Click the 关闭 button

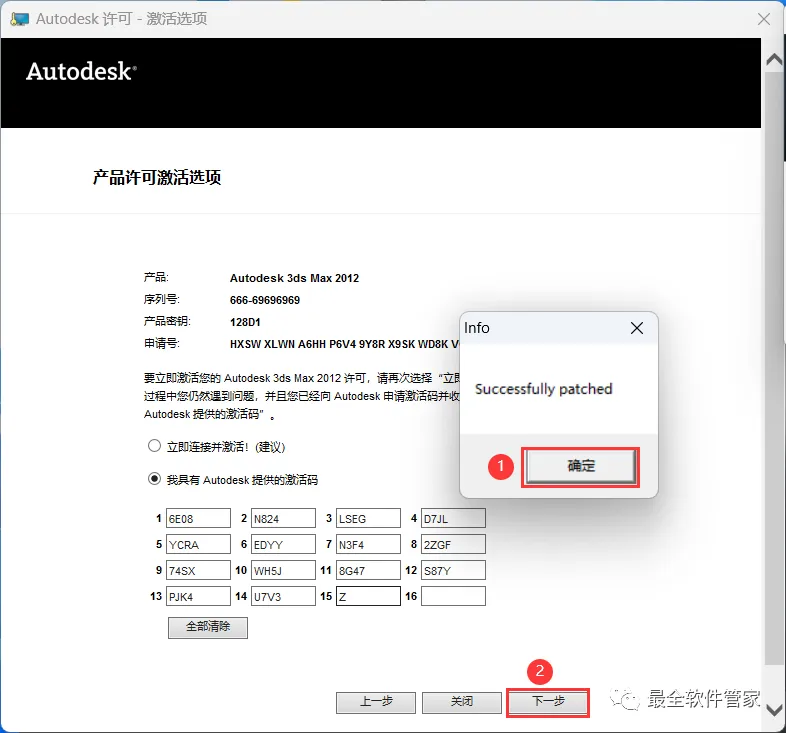462,702
